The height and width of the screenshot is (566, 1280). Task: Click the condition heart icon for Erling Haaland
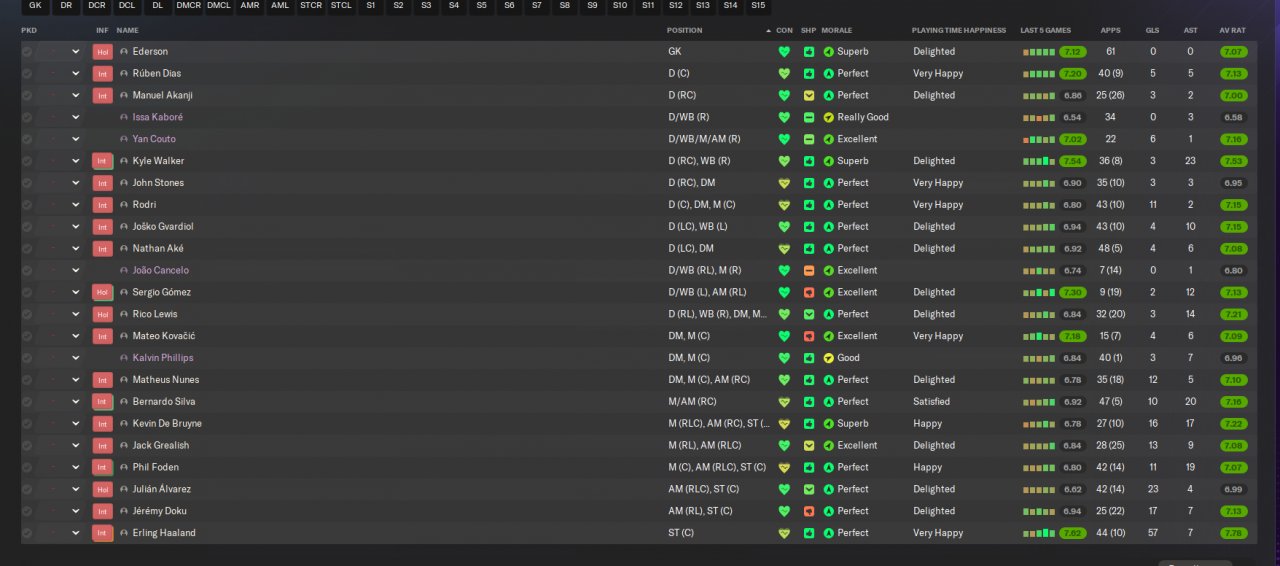point(784,533)
